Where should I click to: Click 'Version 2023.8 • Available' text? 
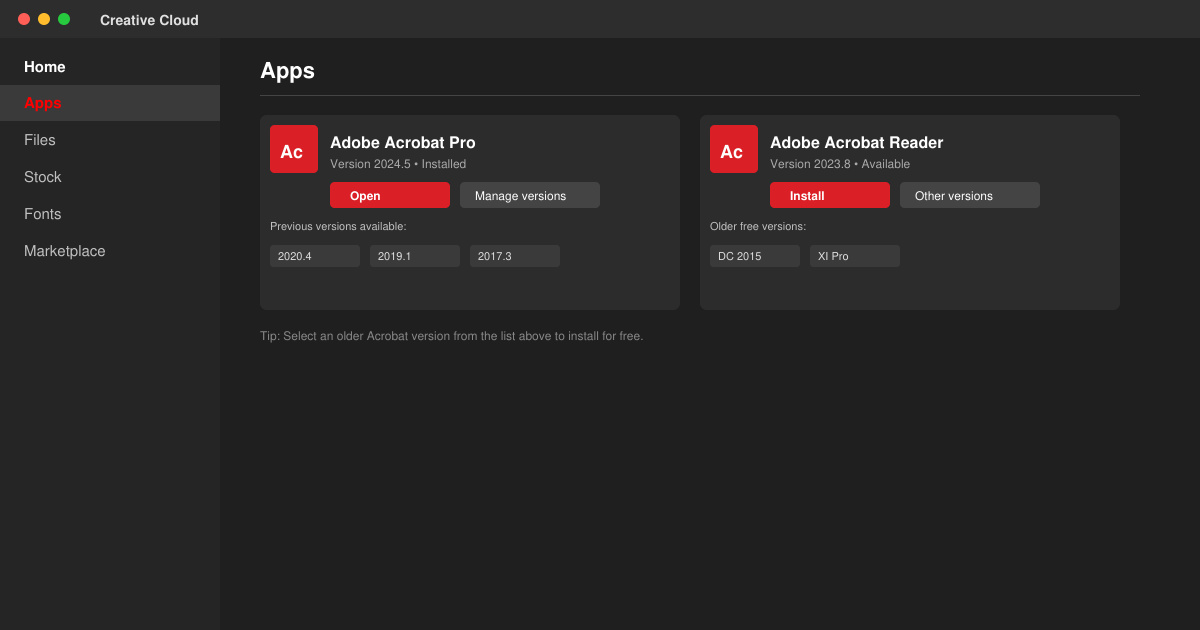click(x=840, y=164)
